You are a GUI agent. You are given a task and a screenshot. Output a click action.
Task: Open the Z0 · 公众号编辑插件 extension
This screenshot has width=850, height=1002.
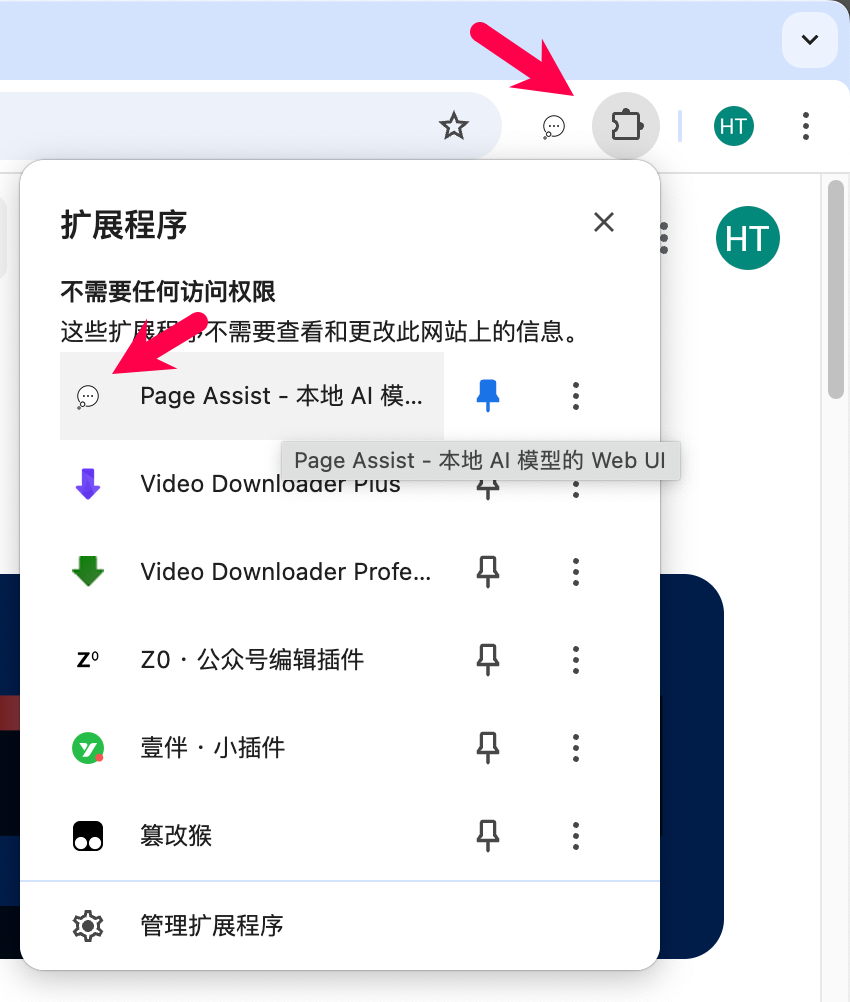252,659
